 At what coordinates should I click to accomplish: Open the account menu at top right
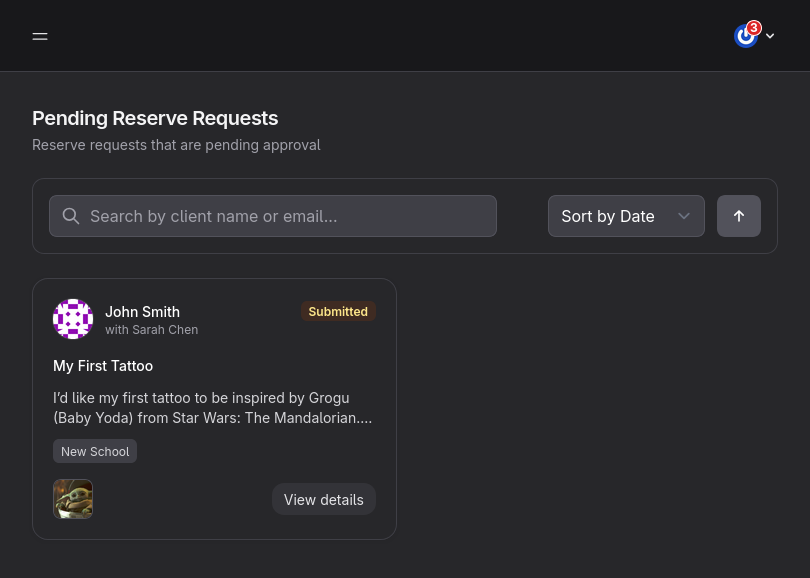pyautogui.click(x=753, y=36)
